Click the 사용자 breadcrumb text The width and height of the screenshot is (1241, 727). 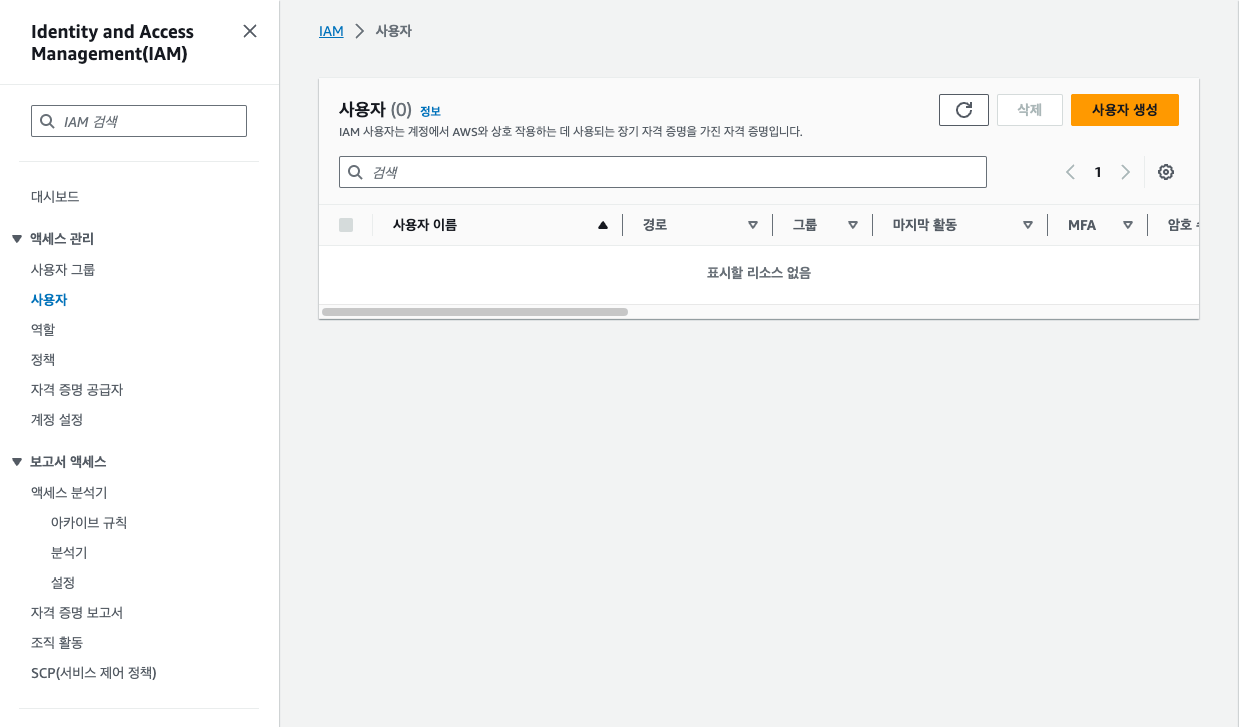394,31
